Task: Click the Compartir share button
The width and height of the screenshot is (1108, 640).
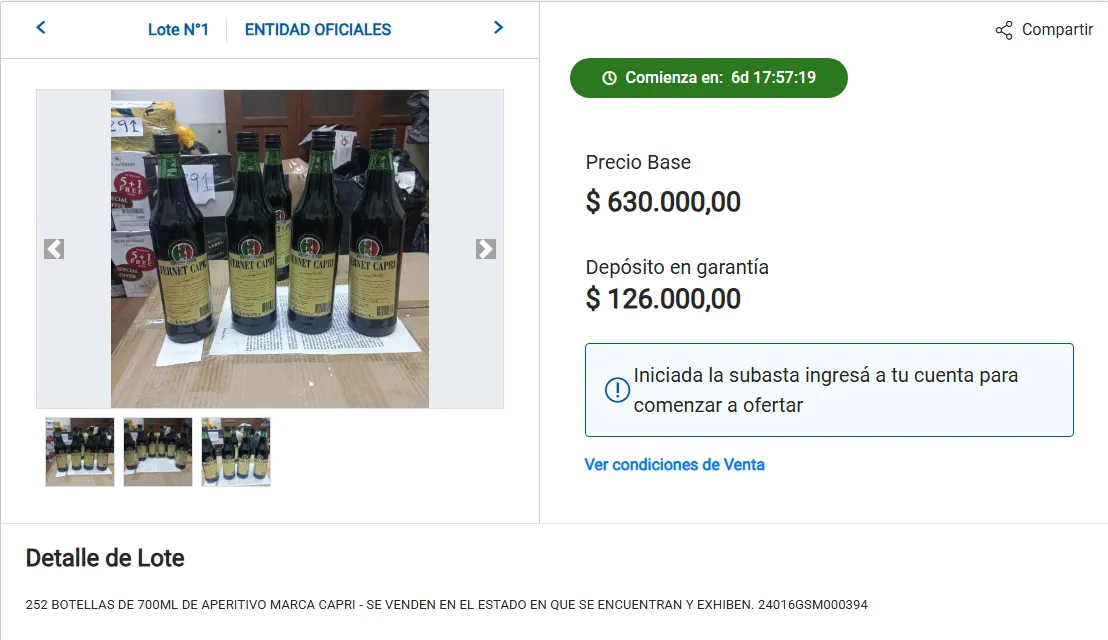Action: pos(1044,30)
